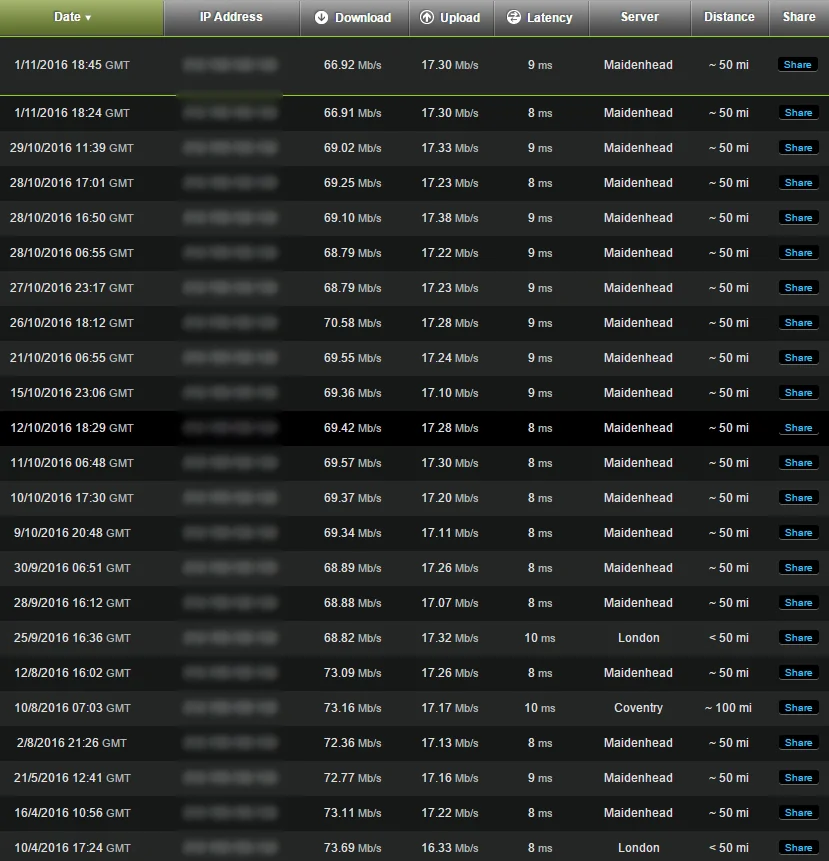Click the Coventry server cell
Screen dimensions: 829x861
click(x=638, y=708)
